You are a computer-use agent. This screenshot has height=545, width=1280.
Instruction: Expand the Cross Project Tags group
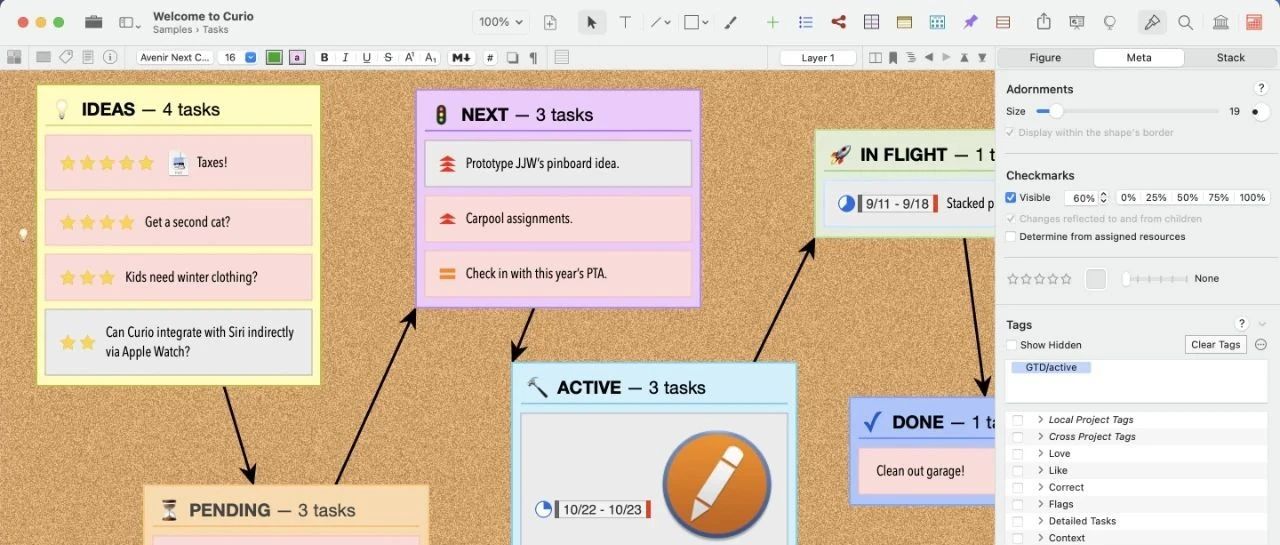pyautogui.click(x=1040, y=437)
